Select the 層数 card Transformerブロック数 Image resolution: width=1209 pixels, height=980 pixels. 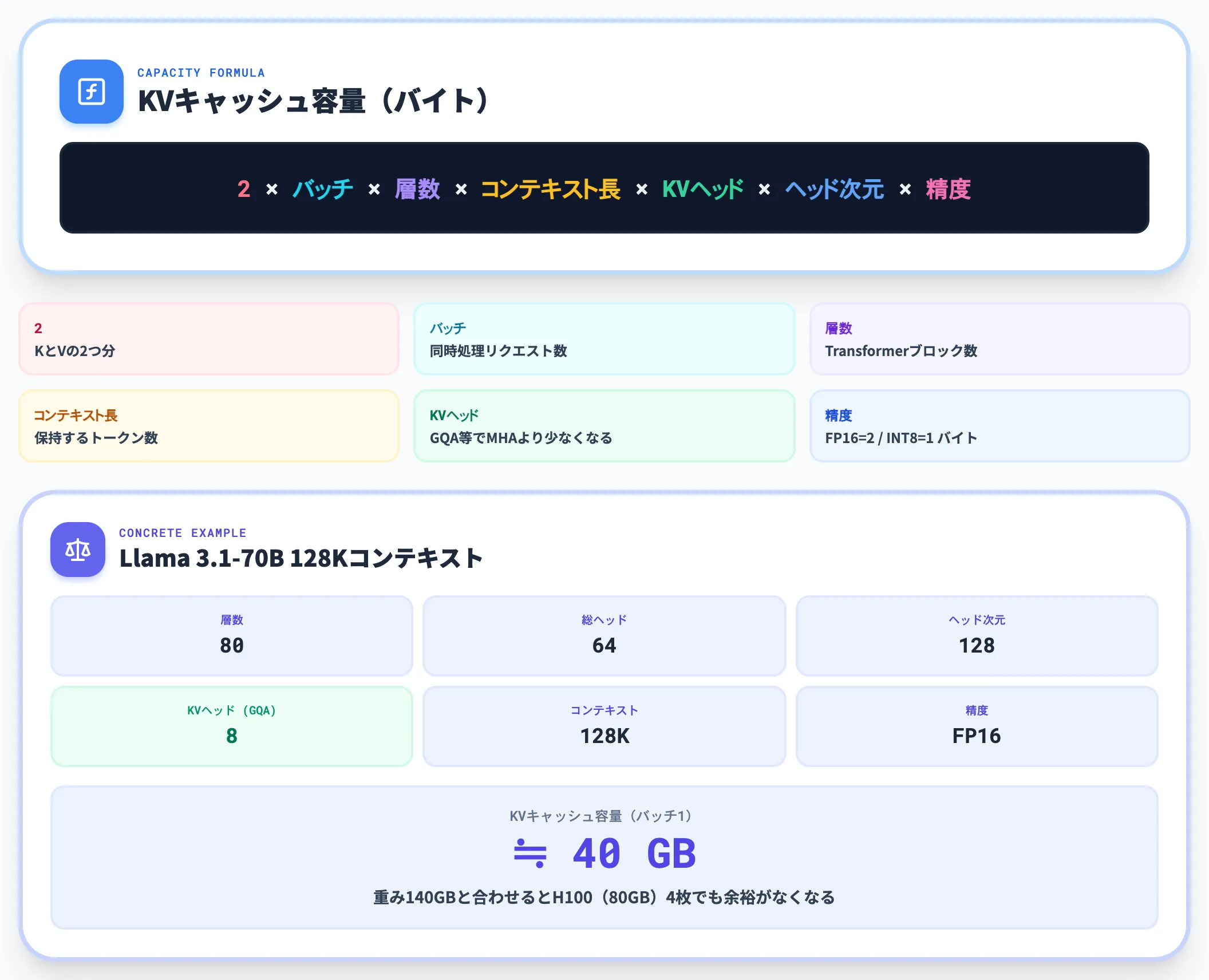1000,339
